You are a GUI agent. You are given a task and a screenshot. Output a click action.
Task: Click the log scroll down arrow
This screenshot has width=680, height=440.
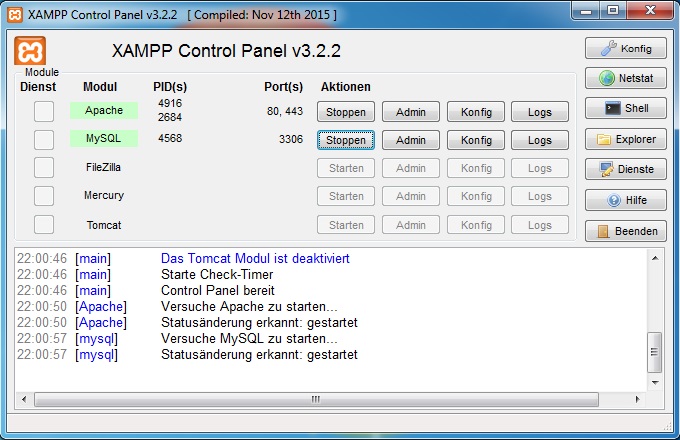click(x=655, y=382)
